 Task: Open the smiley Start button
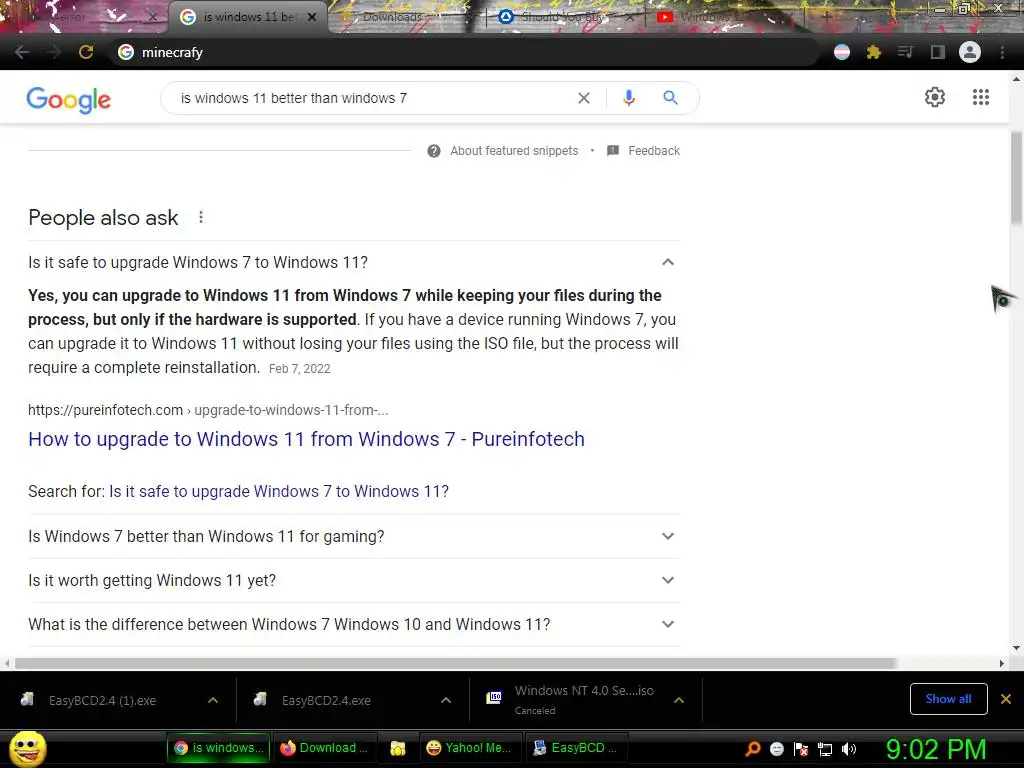(28, 748)
